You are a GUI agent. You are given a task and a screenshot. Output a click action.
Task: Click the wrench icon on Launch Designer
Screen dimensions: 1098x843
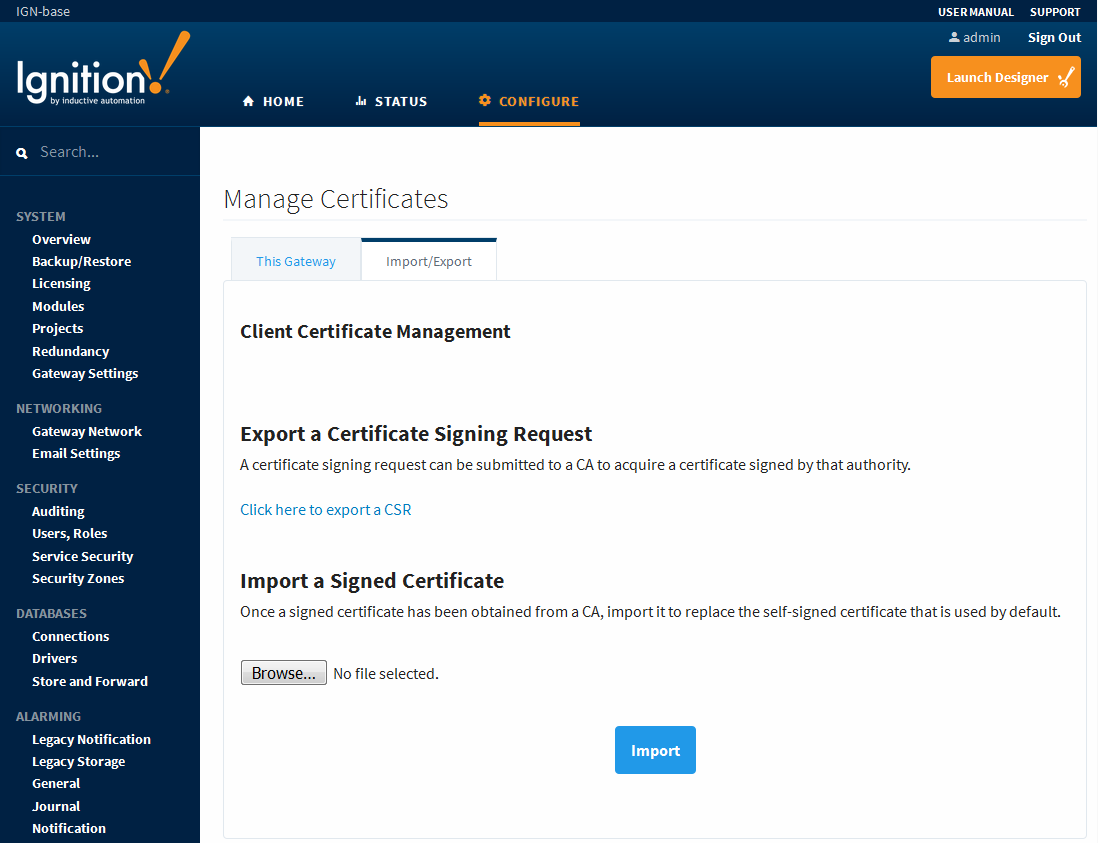pos(1064,76)
